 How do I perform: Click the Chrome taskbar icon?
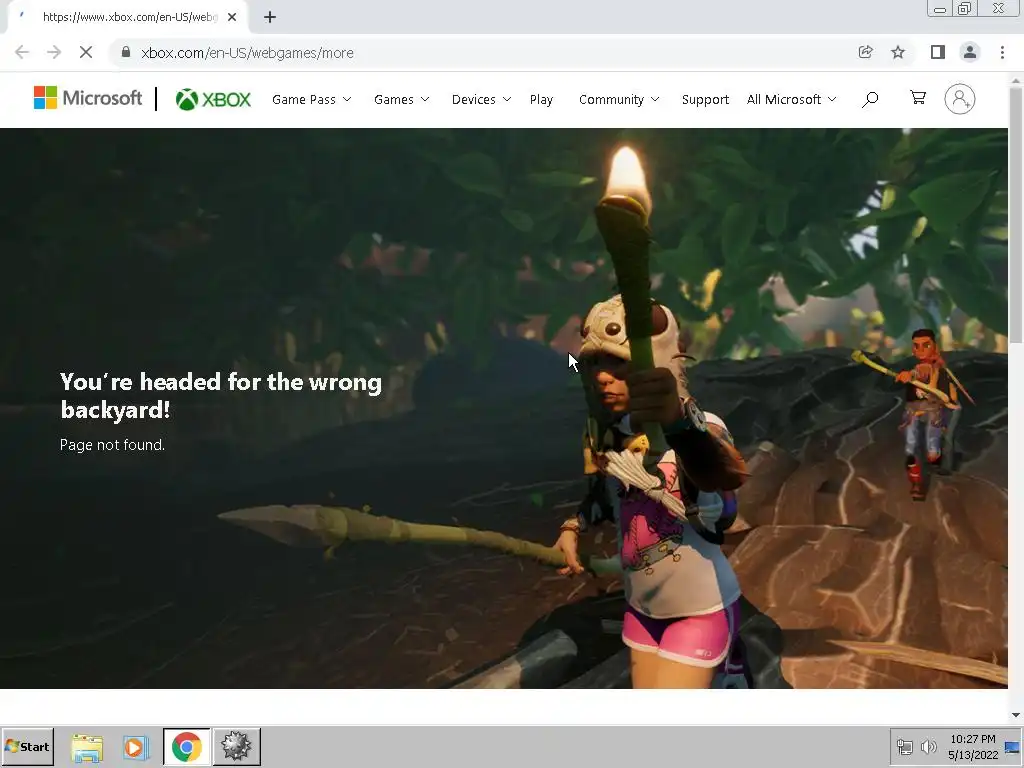(x=187, y=746)
